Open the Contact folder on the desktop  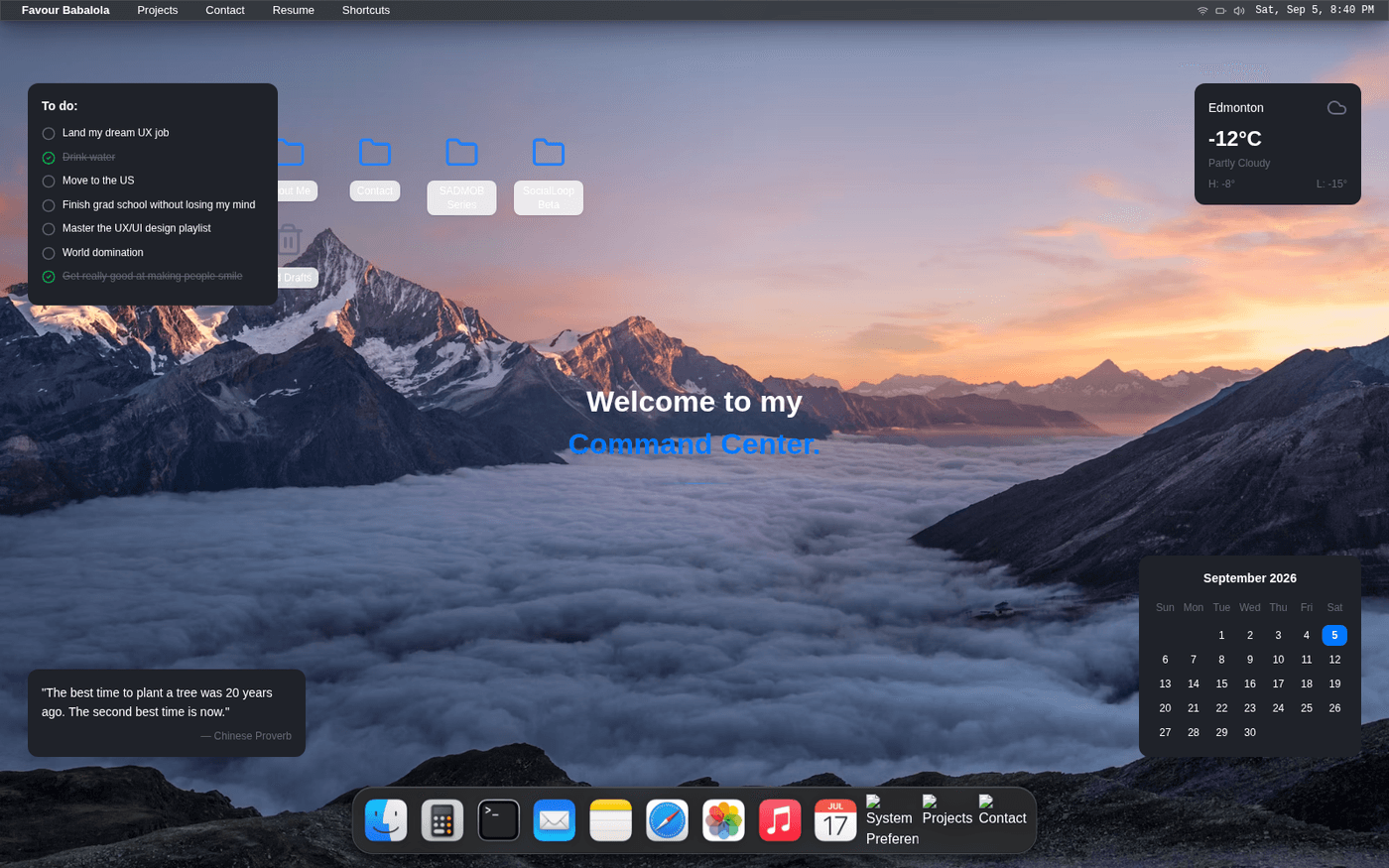(x=375, y=169)
